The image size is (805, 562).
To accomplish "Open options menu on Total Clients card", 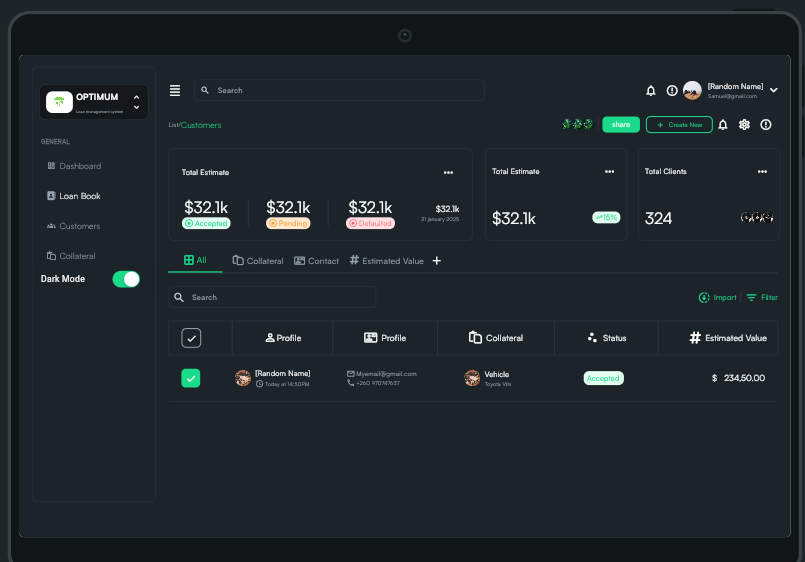I will [762, 171].
